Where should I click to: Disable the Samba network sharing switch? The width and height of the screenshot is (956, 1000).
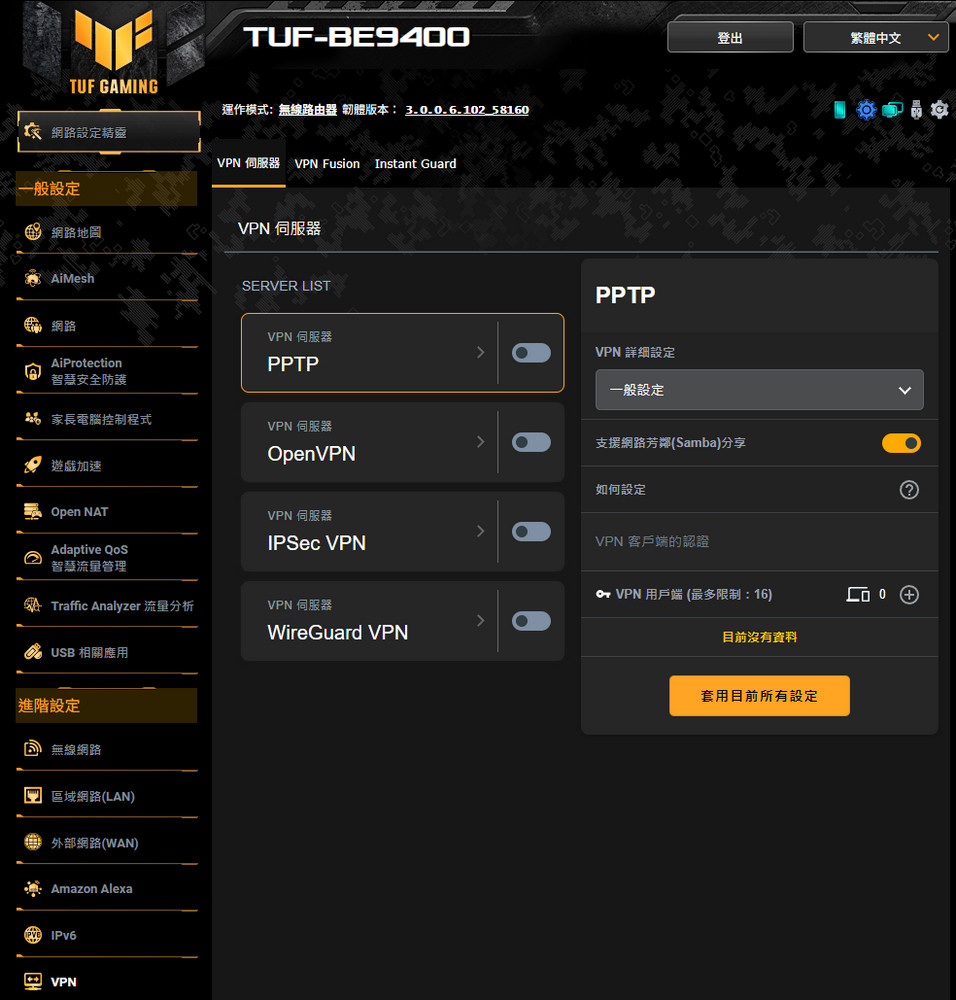coord(901,443)
